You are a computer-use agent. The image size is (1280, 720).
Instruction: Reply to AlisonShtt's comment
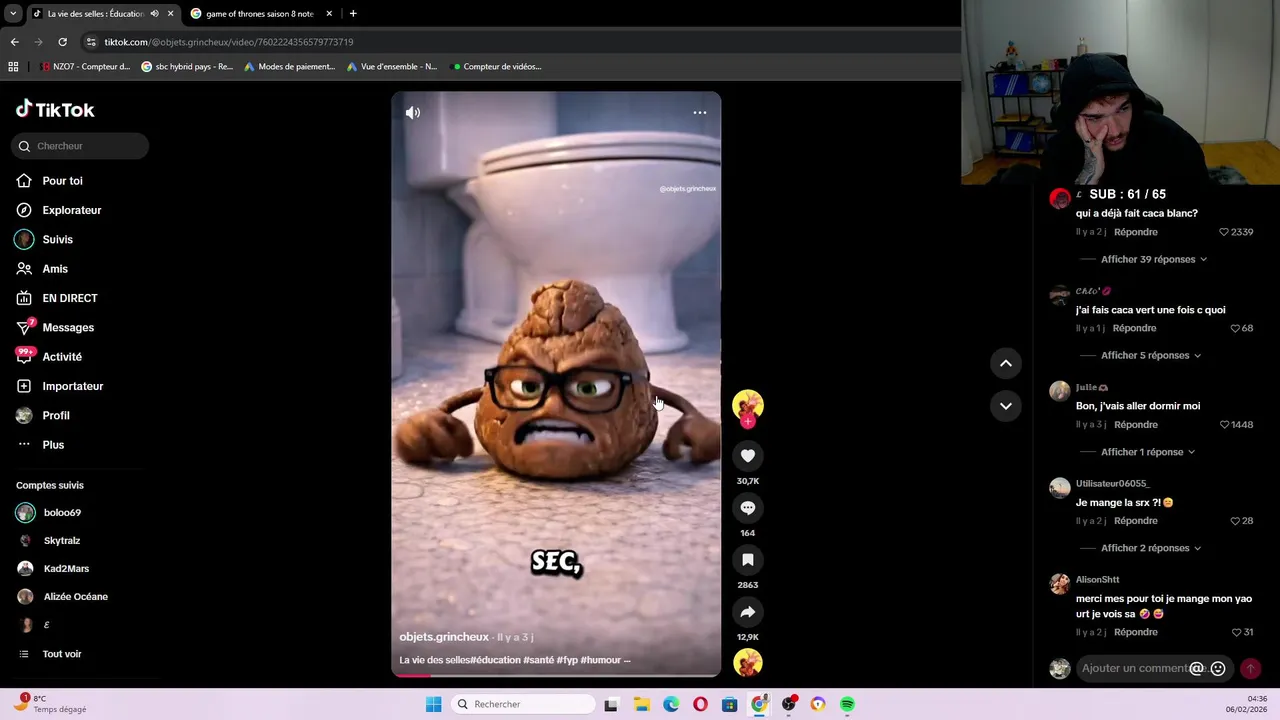[1136, 632]
